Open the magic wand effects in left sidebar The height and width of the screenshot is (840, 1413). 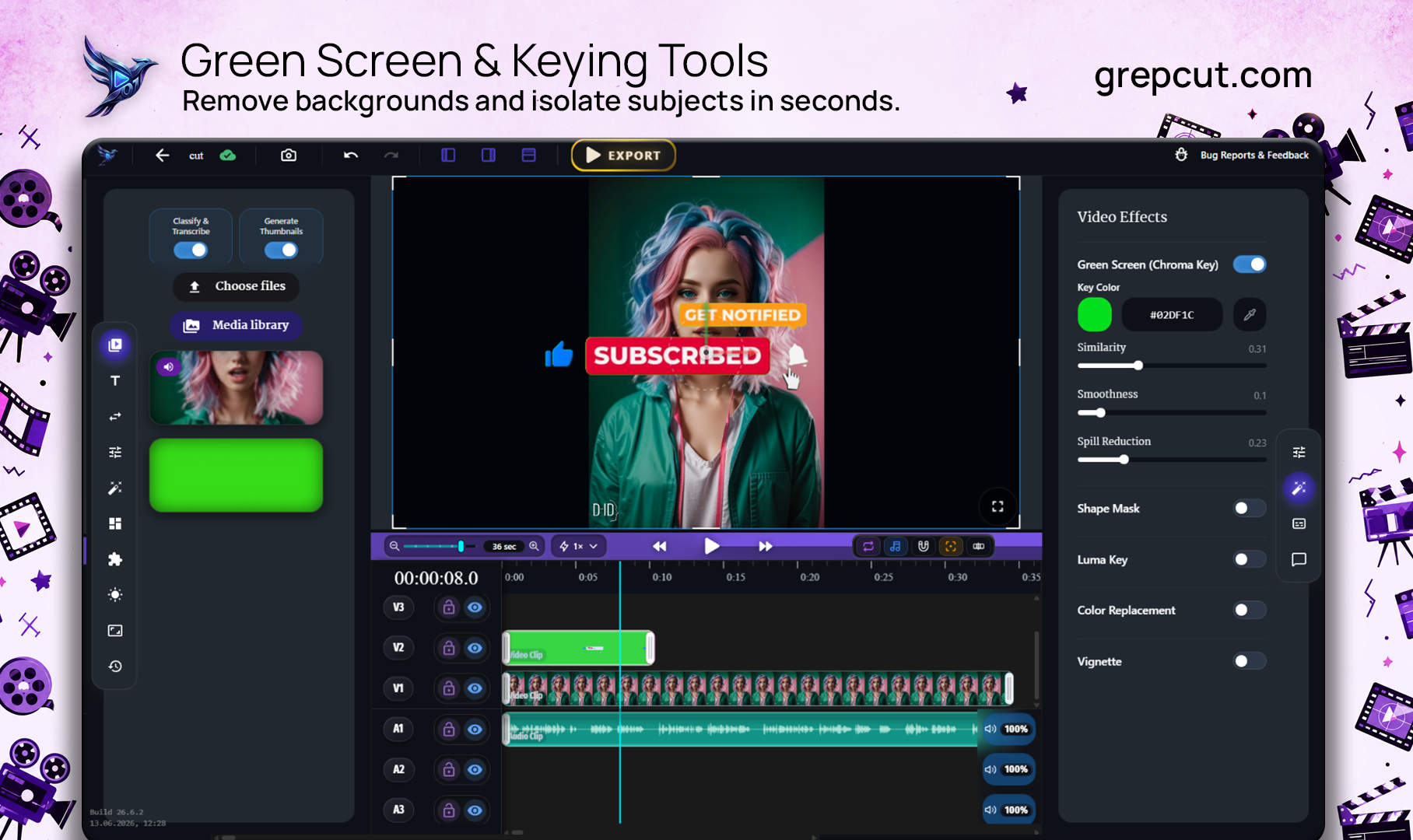(115, 488)
